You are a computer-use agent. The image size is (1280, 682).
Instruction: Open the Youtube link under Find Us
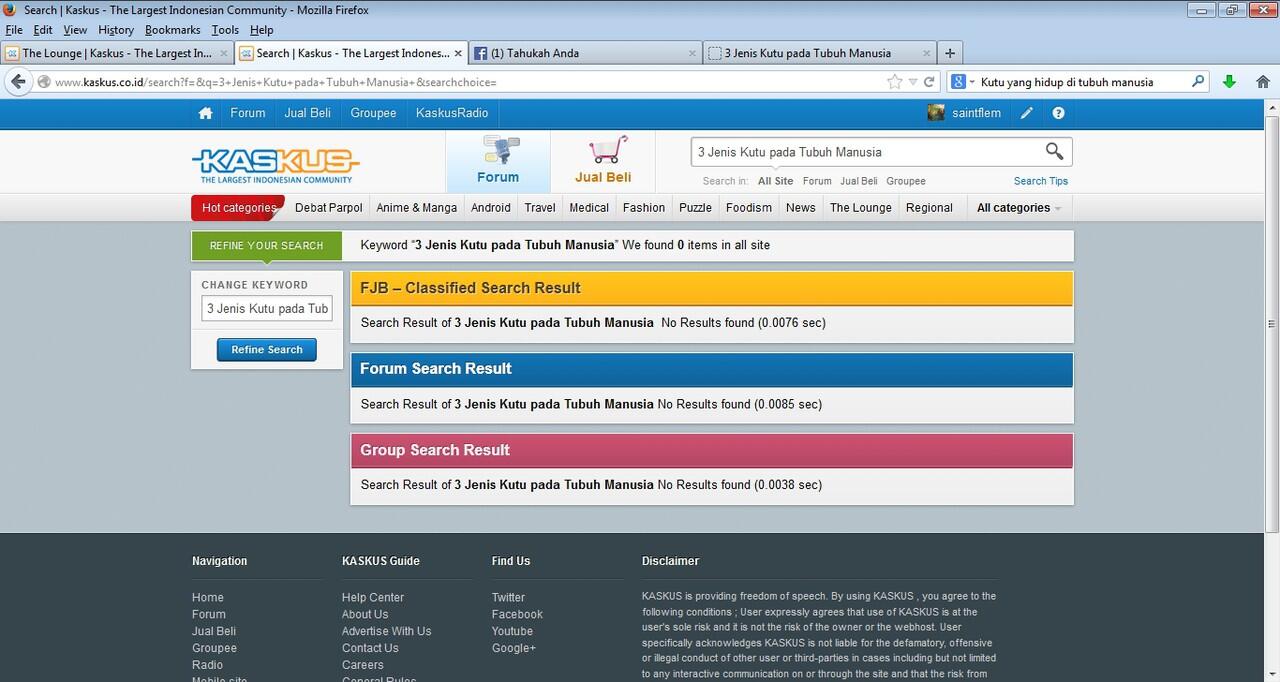point(512,631)
